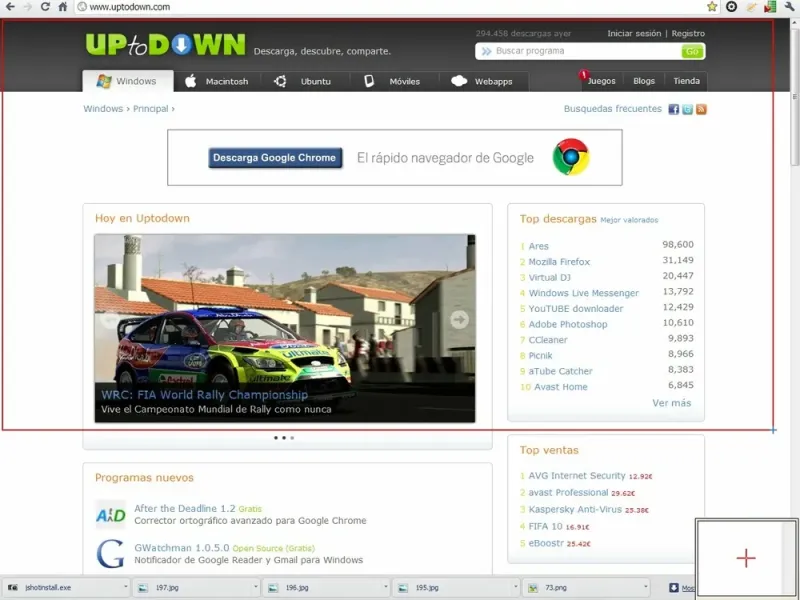Expand the 73.png download options arrow
The height and width of the screenshot is (600, 800).
click(645, 587)
